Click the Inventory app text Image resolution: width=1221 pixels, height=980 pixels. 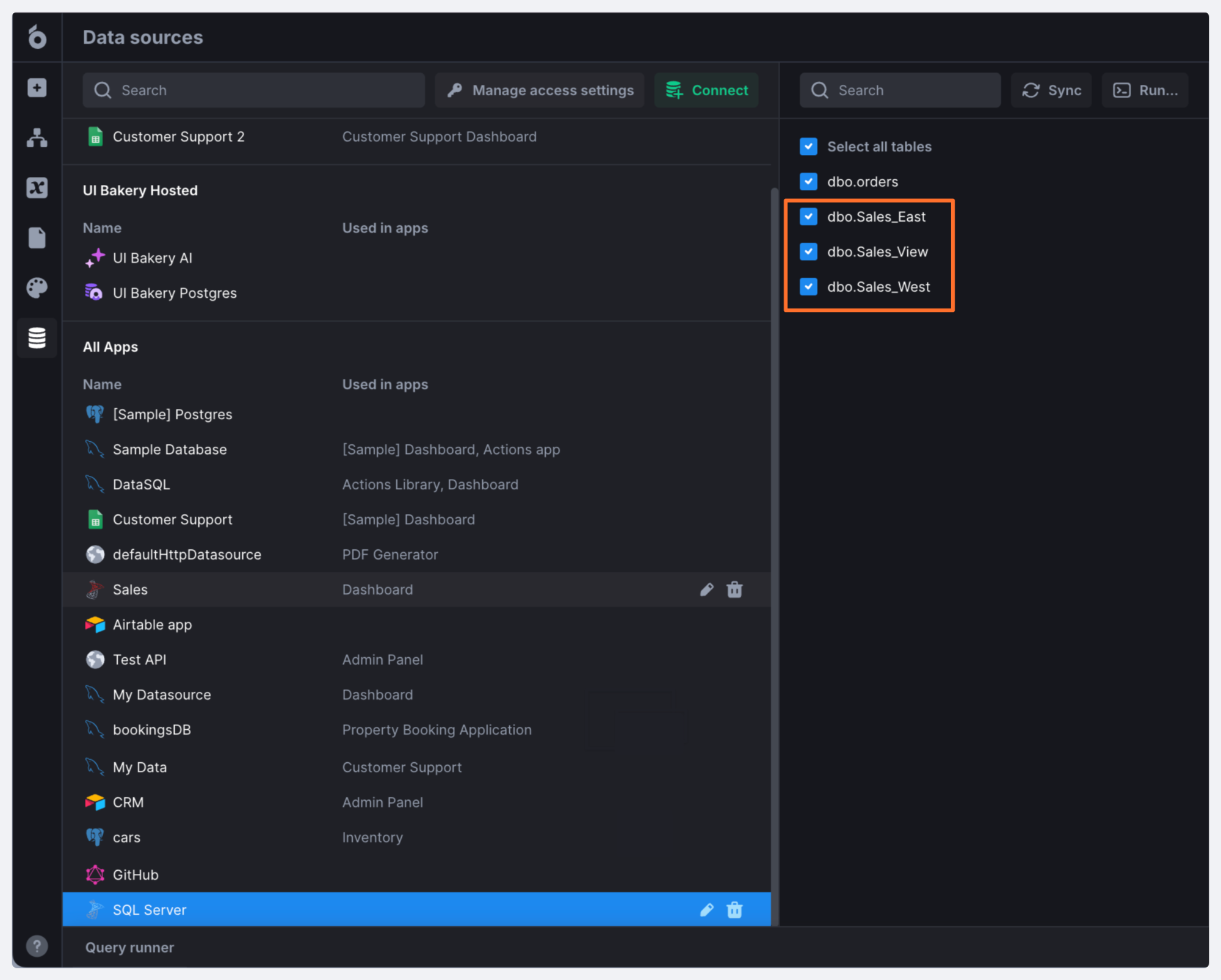coord(372,837)
